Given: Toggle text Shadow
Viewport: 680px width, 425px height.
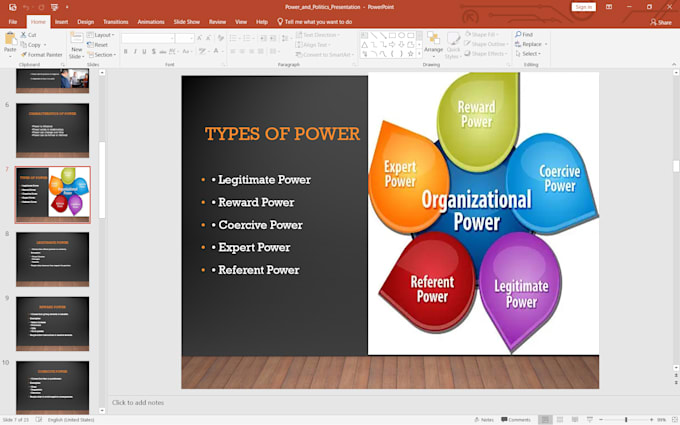Looking at the screenshot, I should [x=154, y=52].
